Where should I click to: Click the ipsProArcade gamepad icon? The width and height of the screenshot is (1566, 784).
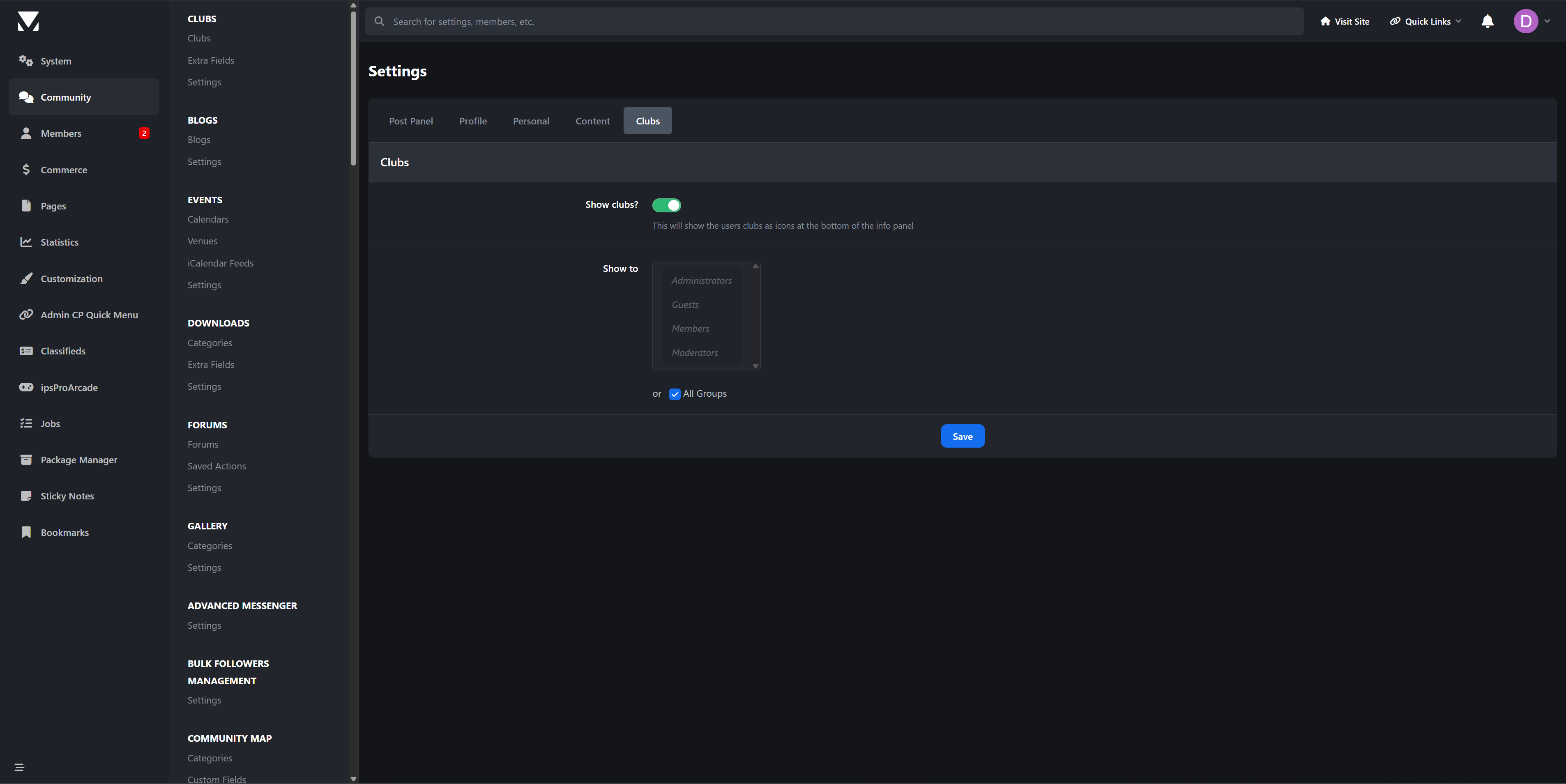(x=25, y=387)
